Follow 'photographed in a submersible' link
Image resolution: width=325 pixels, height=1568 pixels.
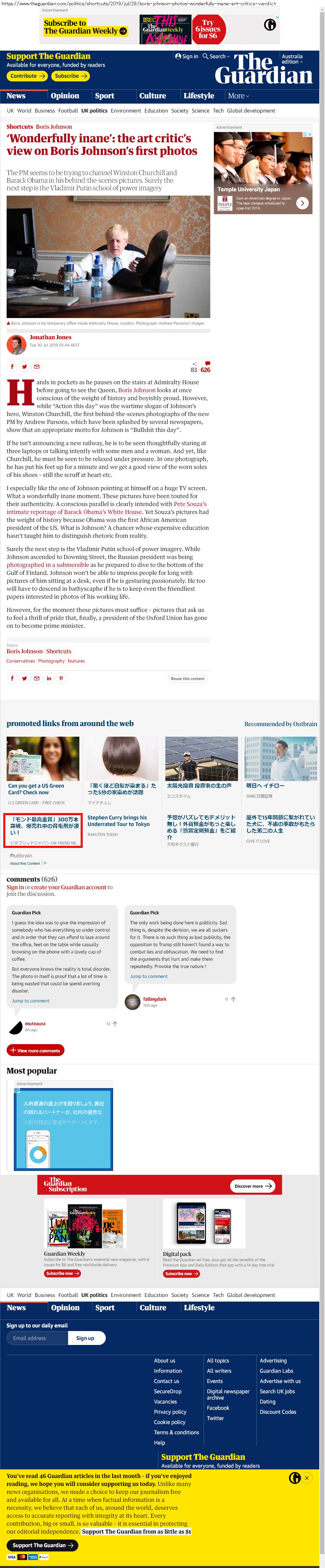pyautogui.click(x=48, y=565)
